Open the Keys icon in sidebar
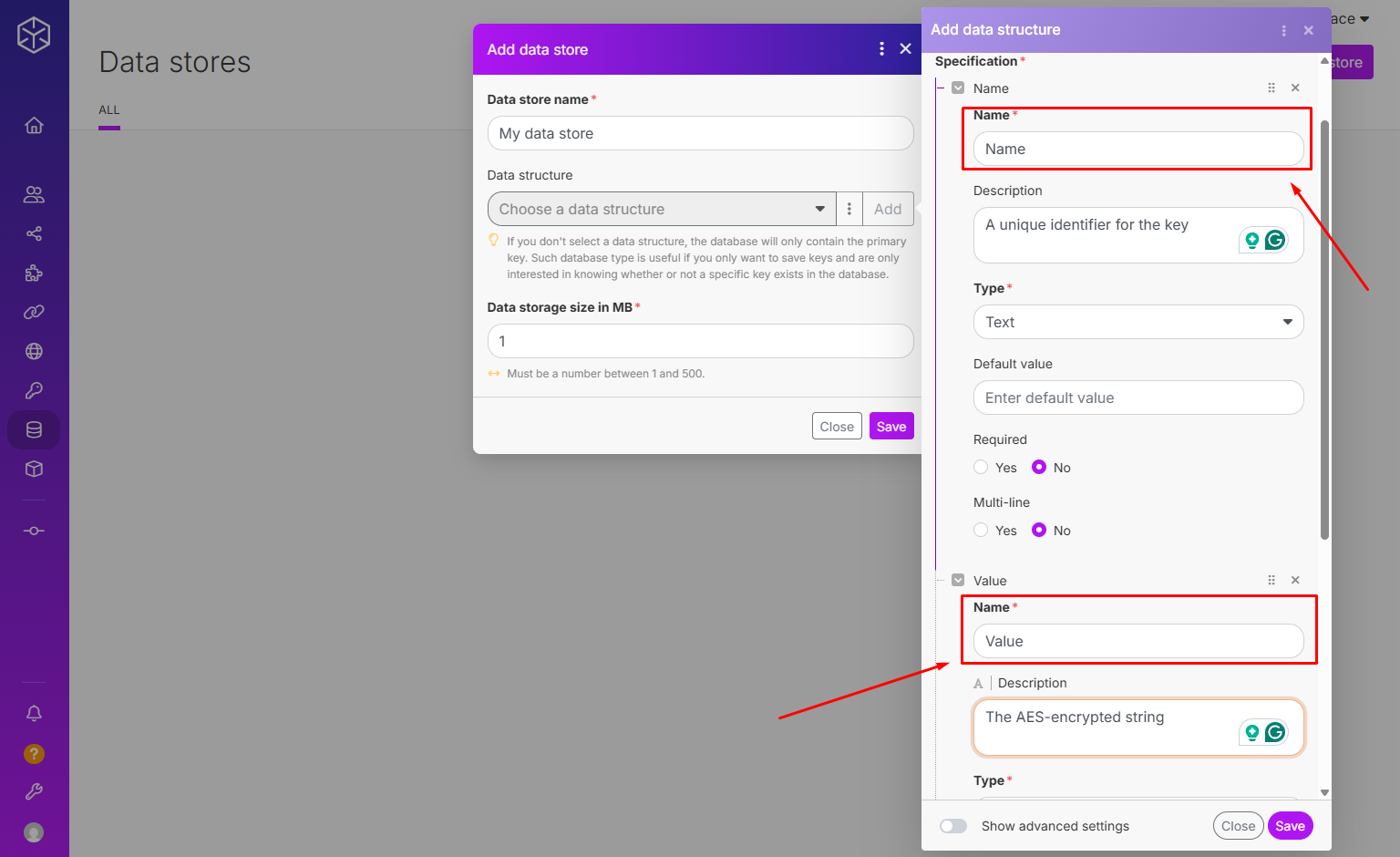Image resolution: width=1400 pixels, height=857 pixels. point(34,390)
